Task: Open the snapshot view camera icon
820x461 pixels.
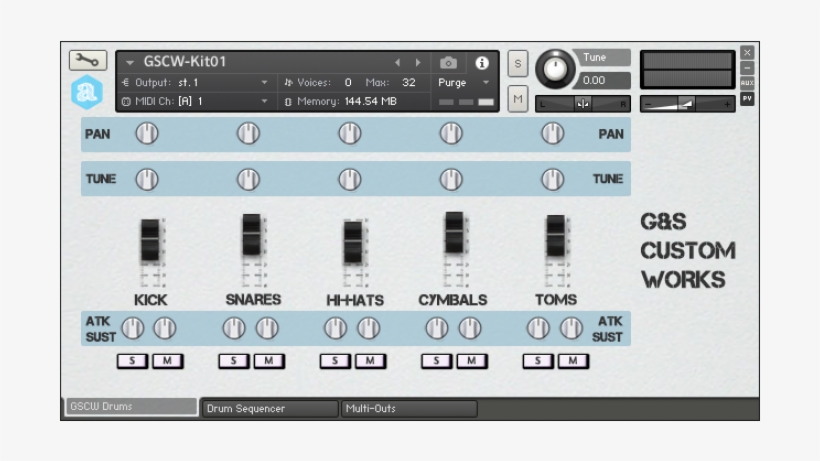Action: click(x=448, y=63)
